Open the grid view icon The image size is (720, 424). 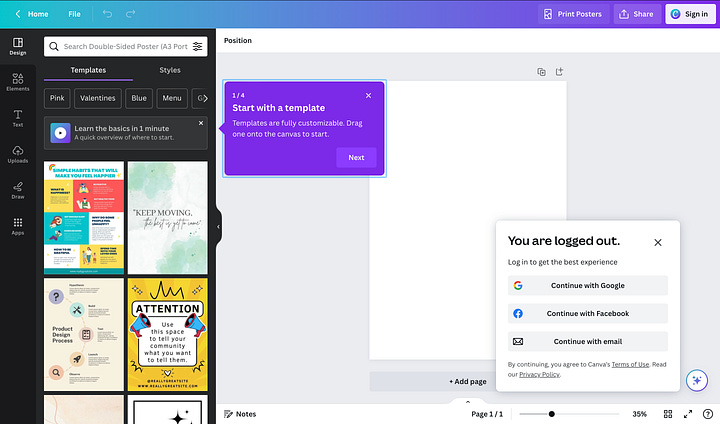point(668,414)
